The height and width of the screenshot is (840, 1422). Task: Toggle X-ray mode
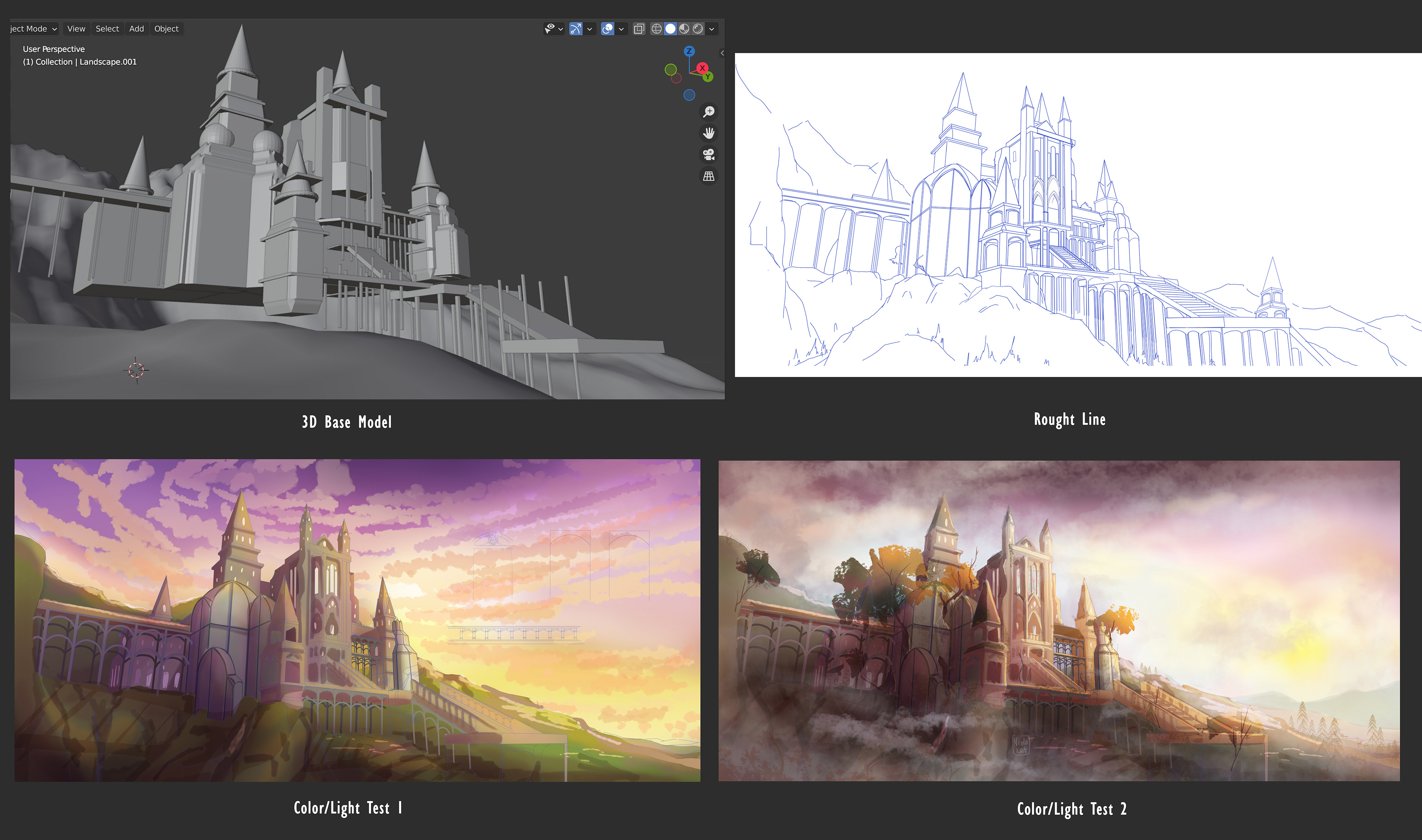coord(639,29)
